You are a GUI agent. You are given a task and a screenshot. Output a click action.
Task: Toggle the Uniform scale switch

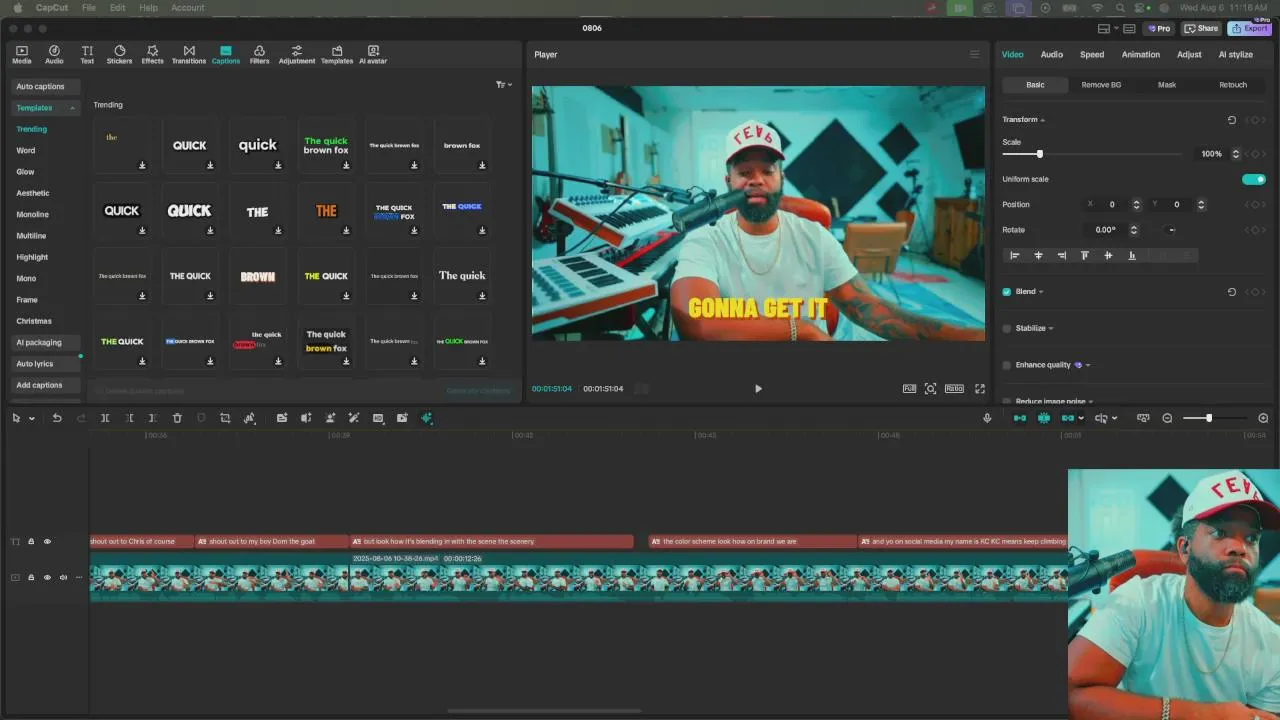pos(1254,179)
